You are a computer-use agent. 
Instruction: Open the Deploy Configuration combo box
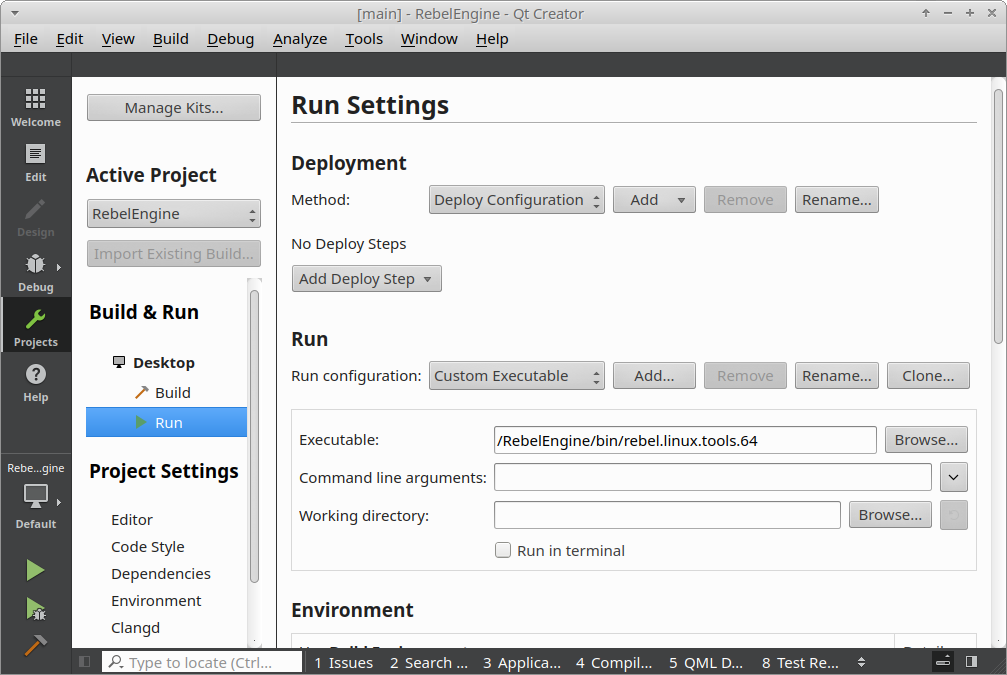pyautogui.click(x=516, y=200)
